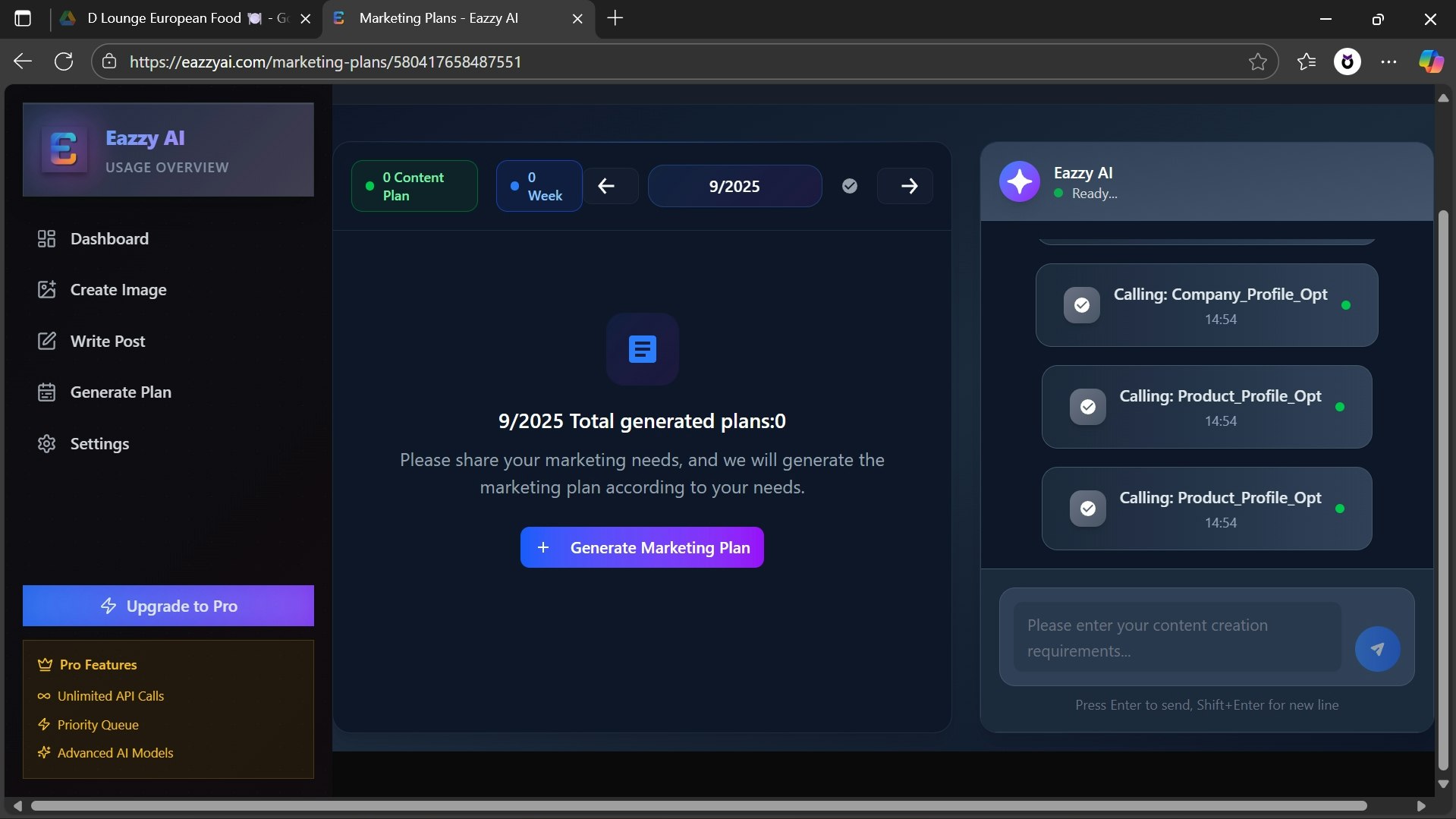Close the D Lounge European Food tab
This screenshot has width=1456, height=819.
[x=306, y=19]
